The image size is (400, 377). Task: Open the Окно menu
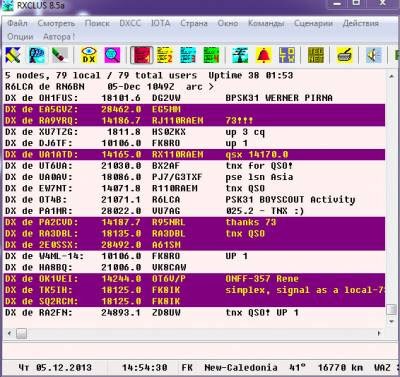click(228, 23)
